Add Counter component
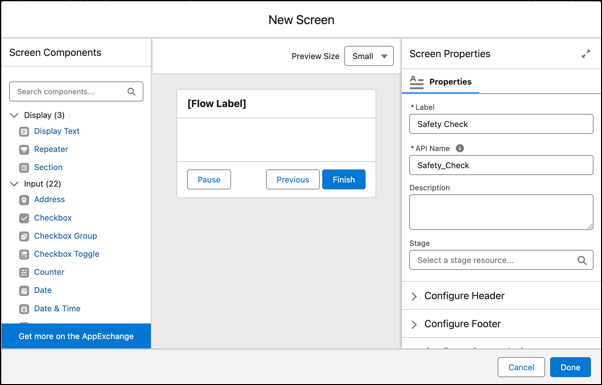This screenshot has width=602, height=385. [x=49, y=272]
